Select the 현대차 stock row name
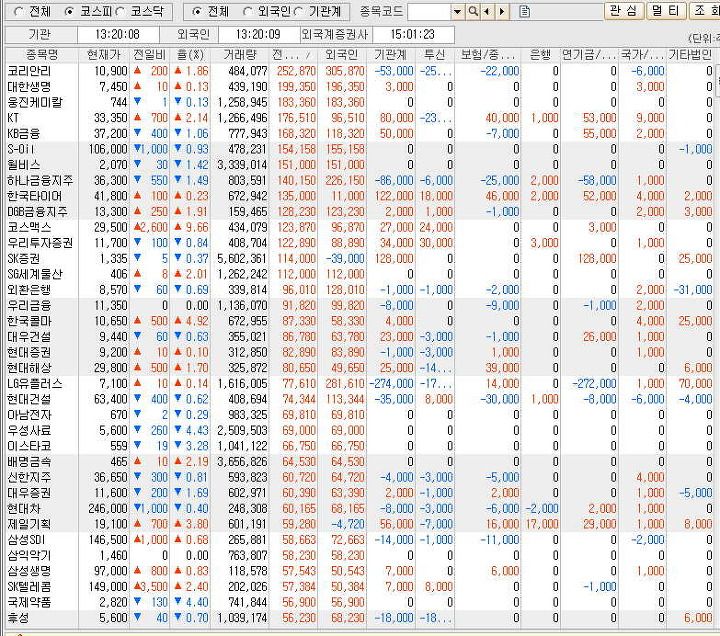Screen dimensions: 720x636 (24, 508)
